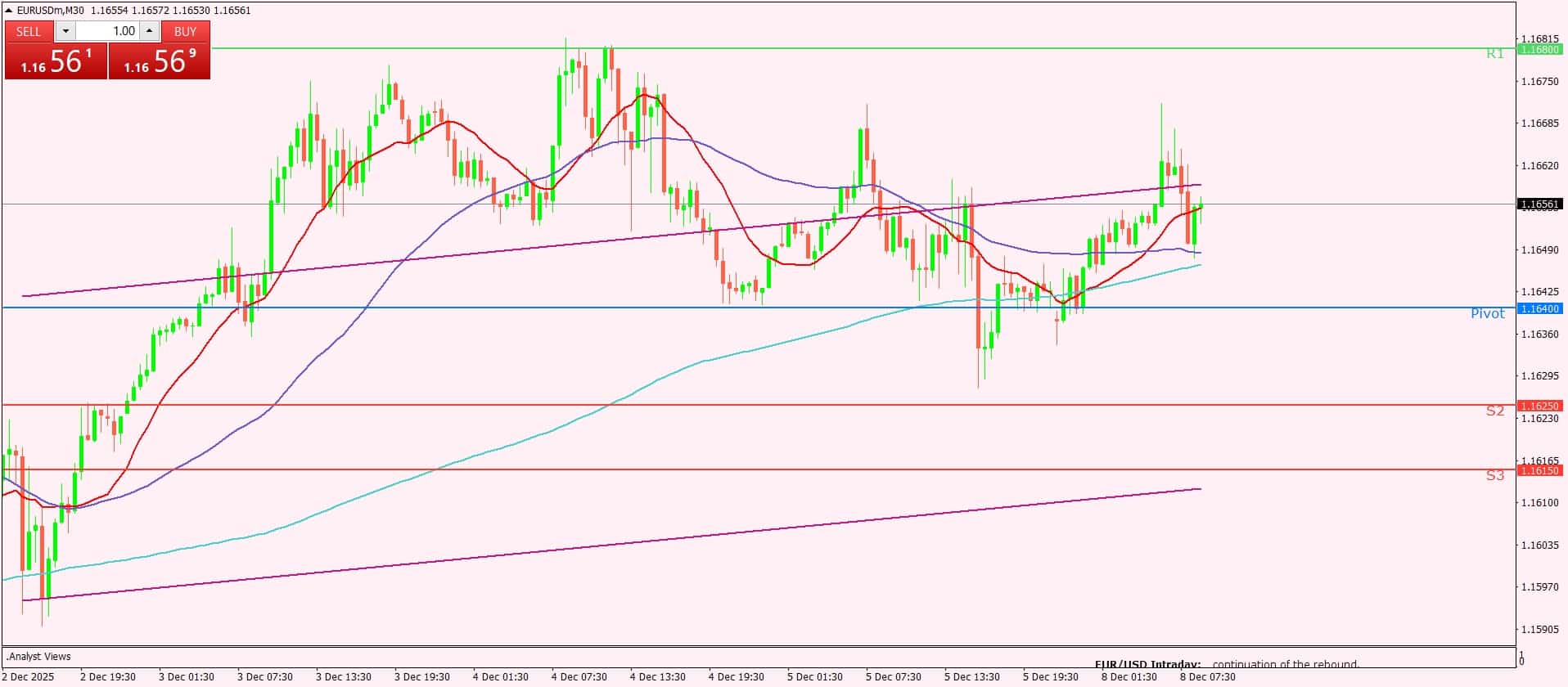Click the S3 support label

pyautogui.click(x=1495, y=476)
